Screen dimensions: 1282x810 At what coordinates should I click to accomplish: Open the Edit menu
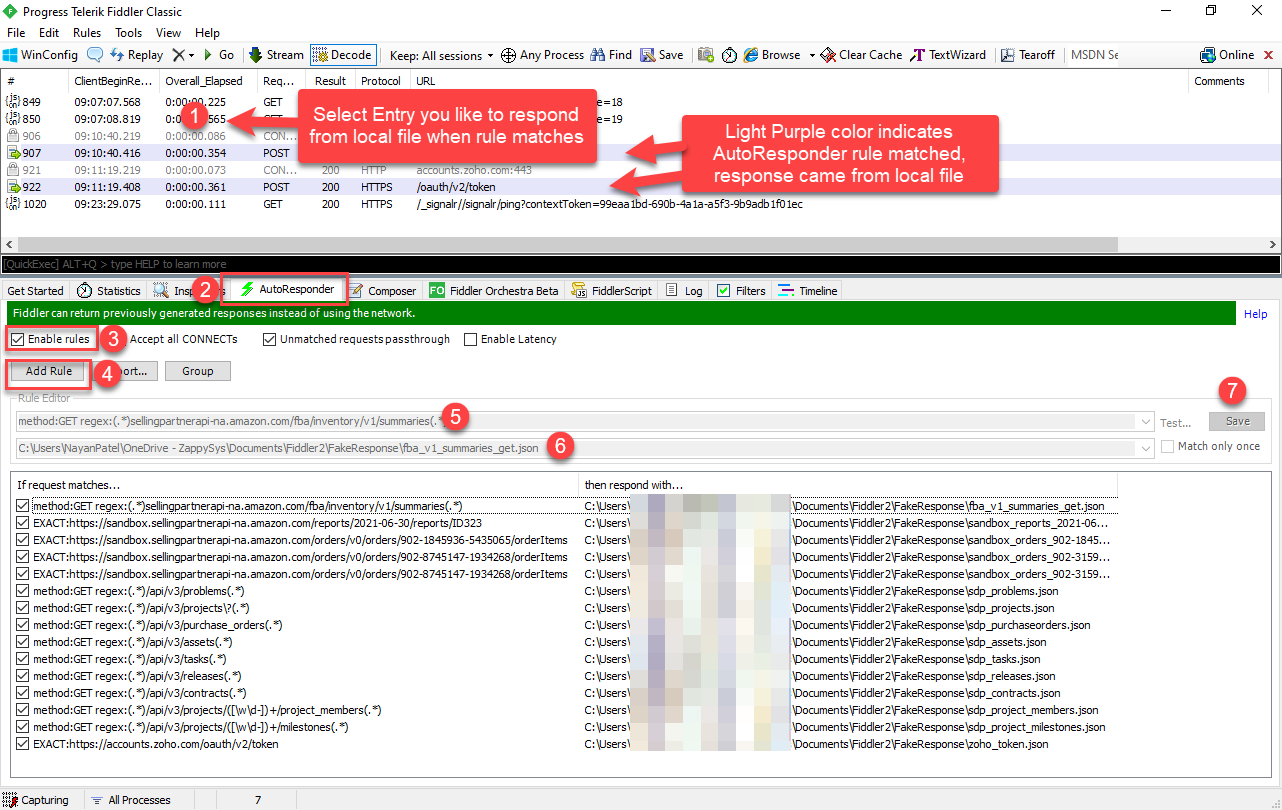point(49,33)
